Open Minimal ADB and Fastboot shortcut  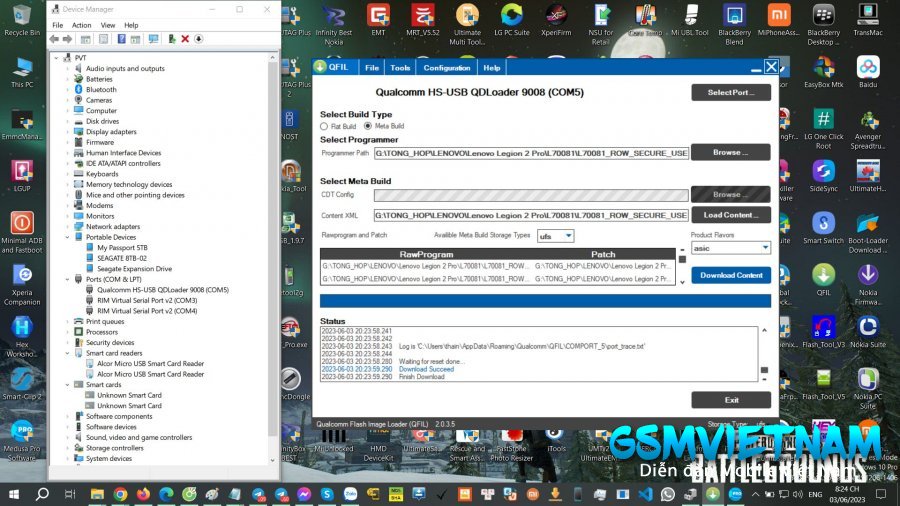point(22,232)
